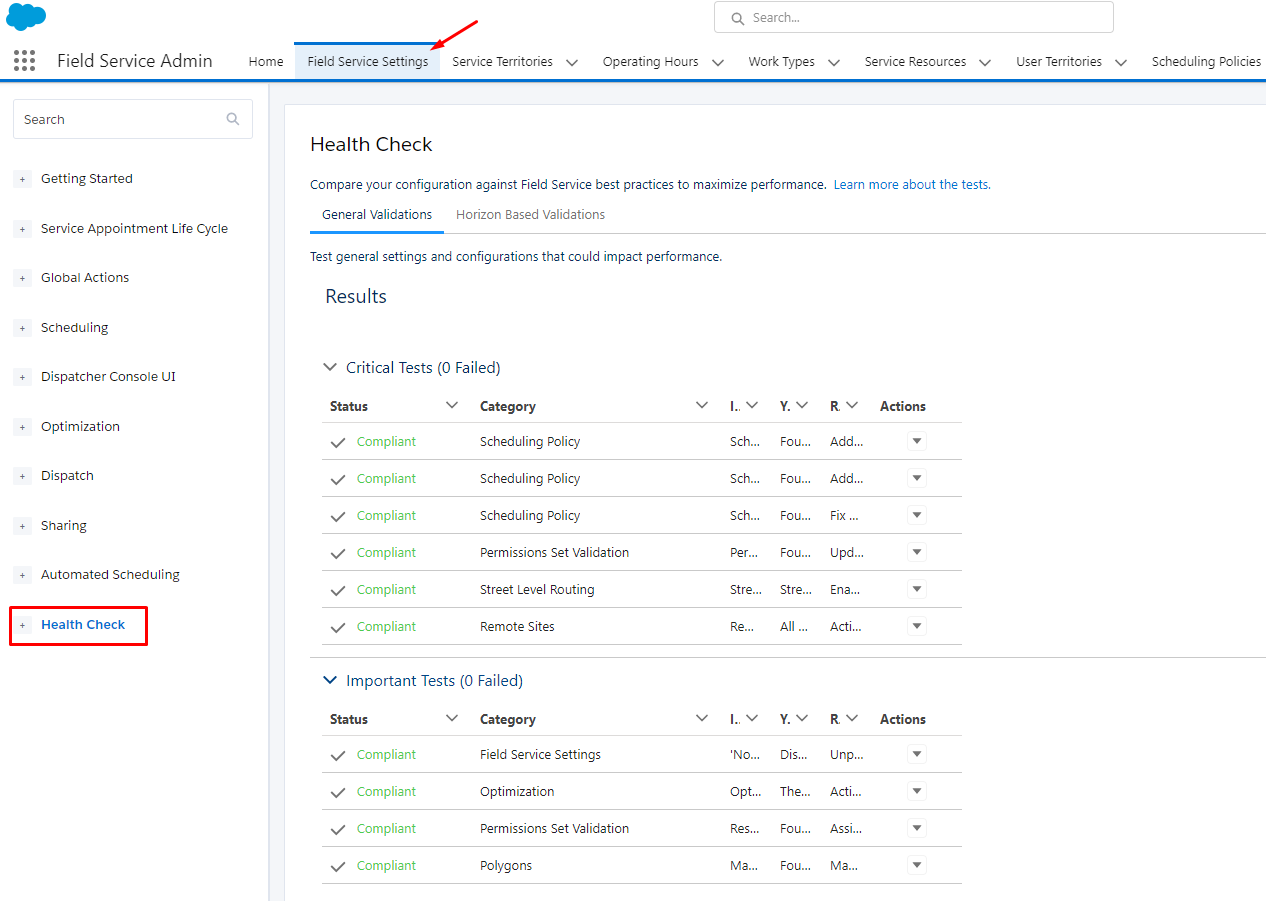Open the Work Types tab
Image resolution: width=1266 pixels, height=901 pixels.
pos(782,61)
